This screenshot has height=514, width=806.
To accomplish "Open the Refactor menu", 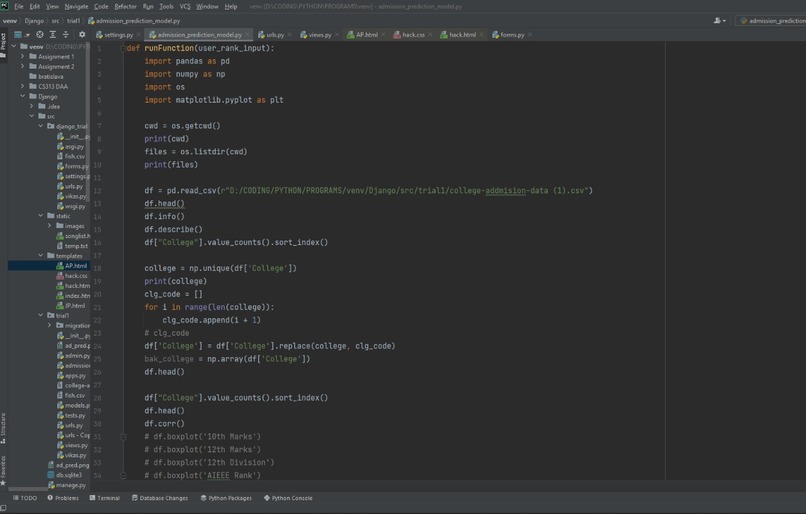I will click(x=125, y=7).
